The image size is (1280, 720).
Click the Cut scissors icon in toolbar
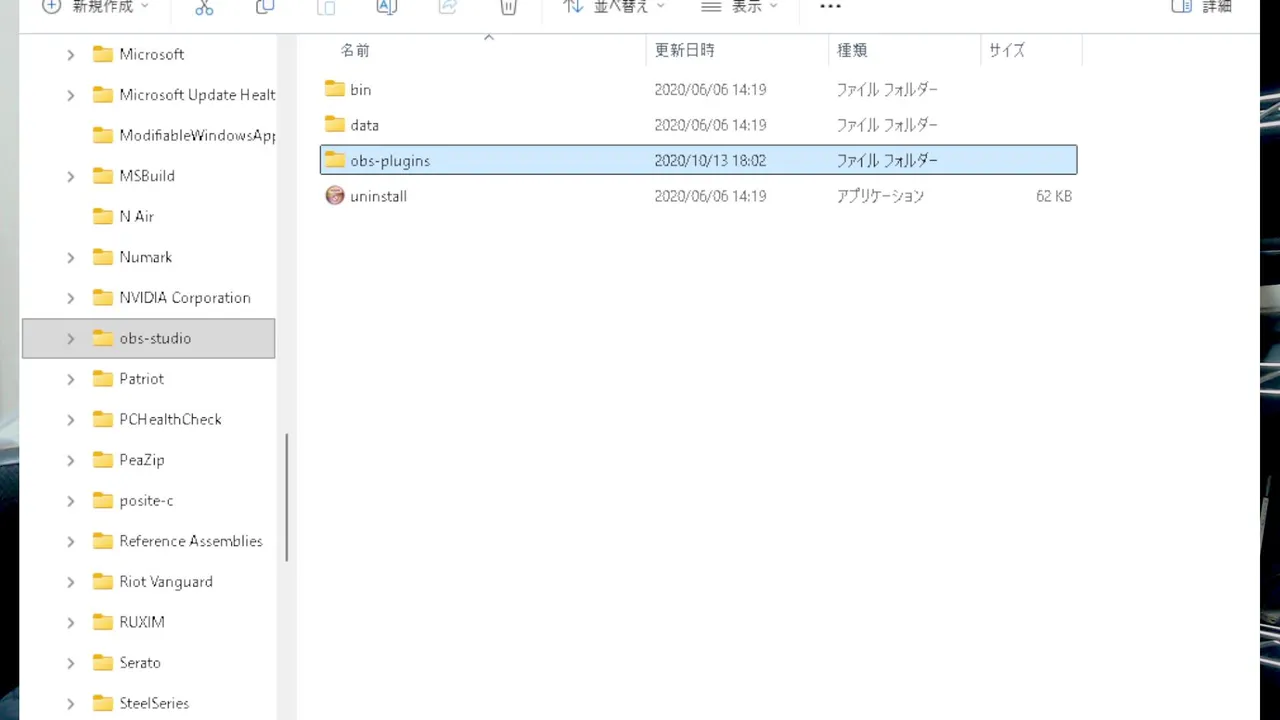point(204,7)
